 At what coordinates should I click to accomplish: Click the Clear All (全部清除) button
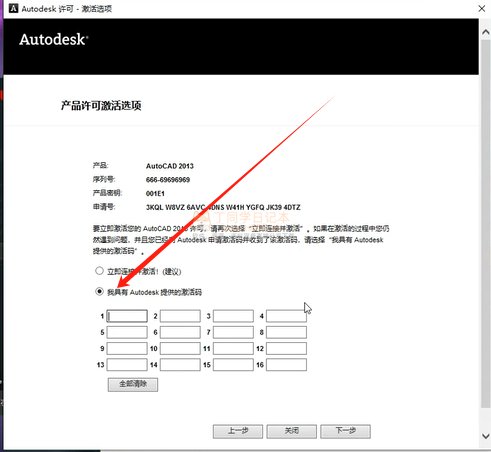click(x=133, y=384)
